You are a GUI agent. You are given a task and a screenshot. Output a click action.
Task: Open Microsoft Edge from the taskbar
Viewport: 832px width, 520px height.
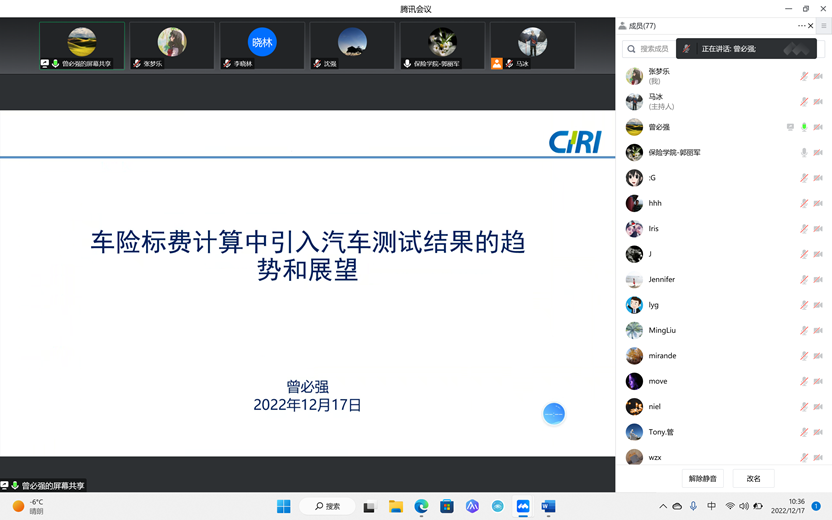pos(422,507)
